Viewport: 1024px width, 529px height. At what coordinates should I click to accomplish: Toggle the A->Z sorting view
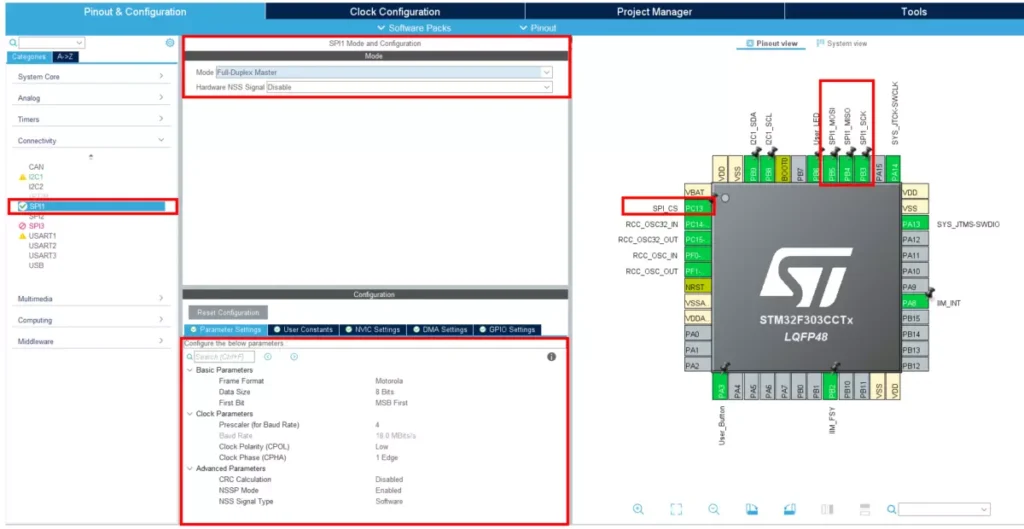pyautogui.click(x=67, y=57)
